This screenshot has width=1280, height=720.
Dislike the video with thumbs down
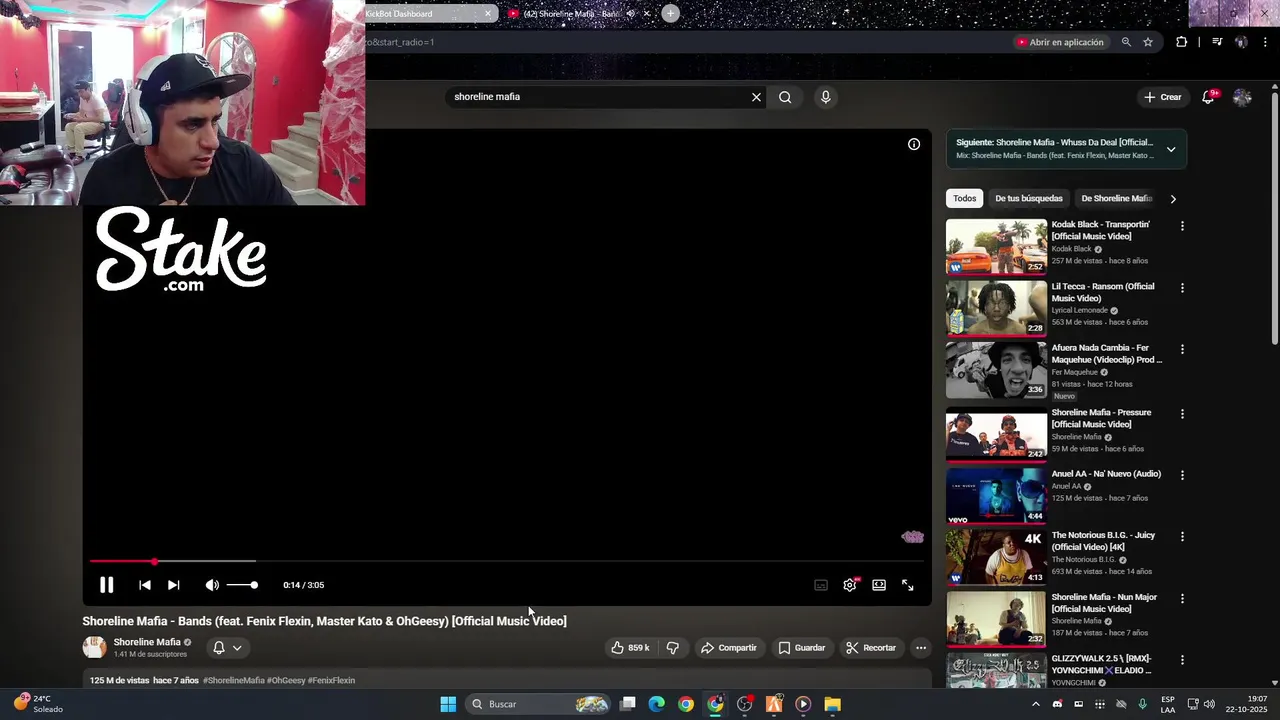tap(673, 648)
